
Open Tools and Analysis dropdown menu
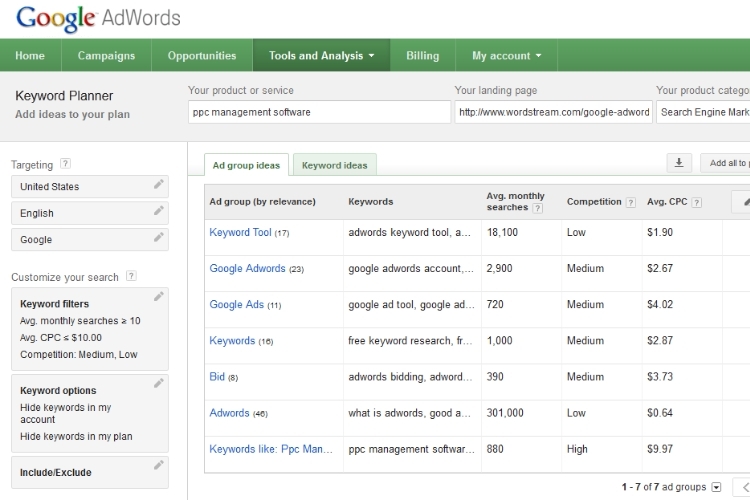click(x=321, y=56)
